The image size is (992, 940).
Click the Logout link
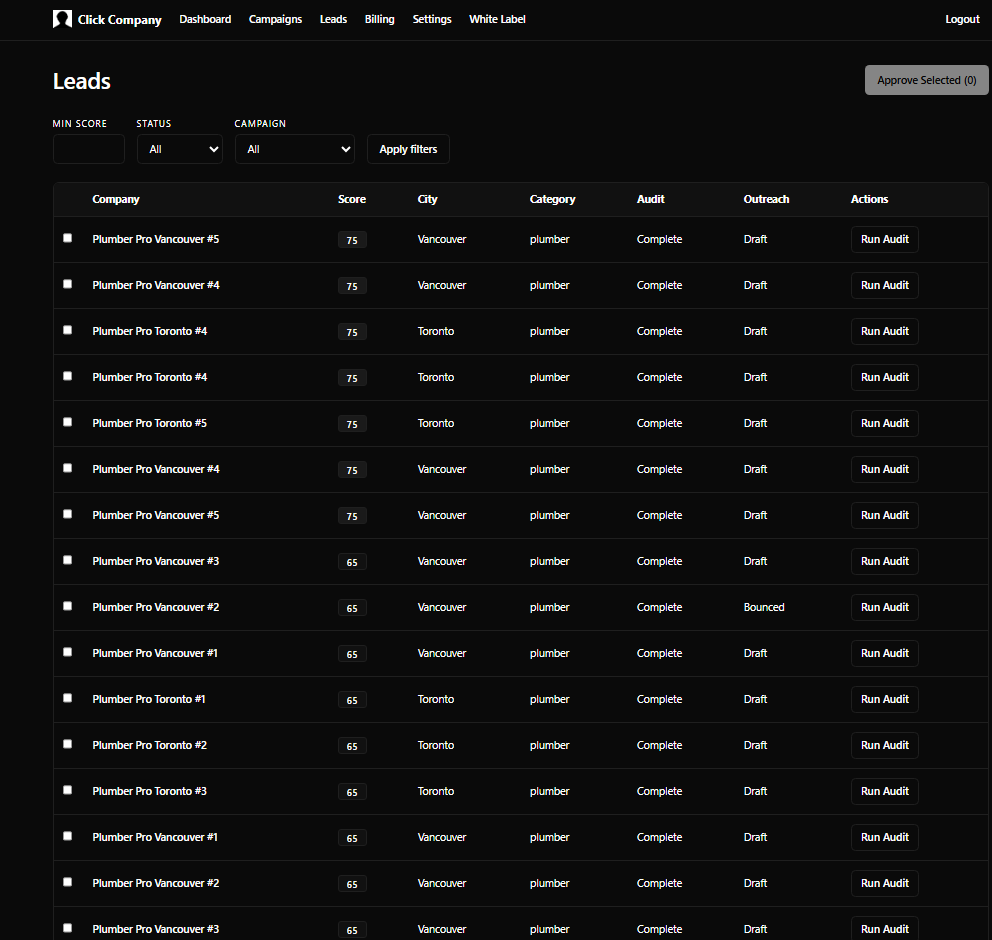pos(962,19)
